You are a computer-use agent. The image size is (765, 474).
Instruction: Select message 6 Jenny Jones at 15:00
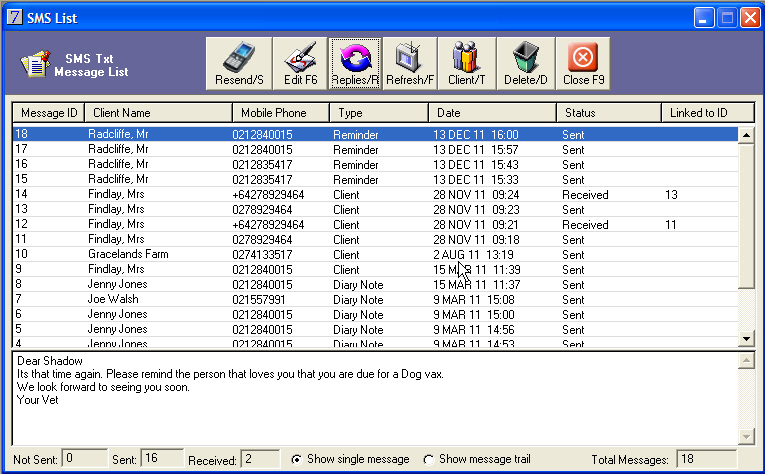[x=375, y=315]
